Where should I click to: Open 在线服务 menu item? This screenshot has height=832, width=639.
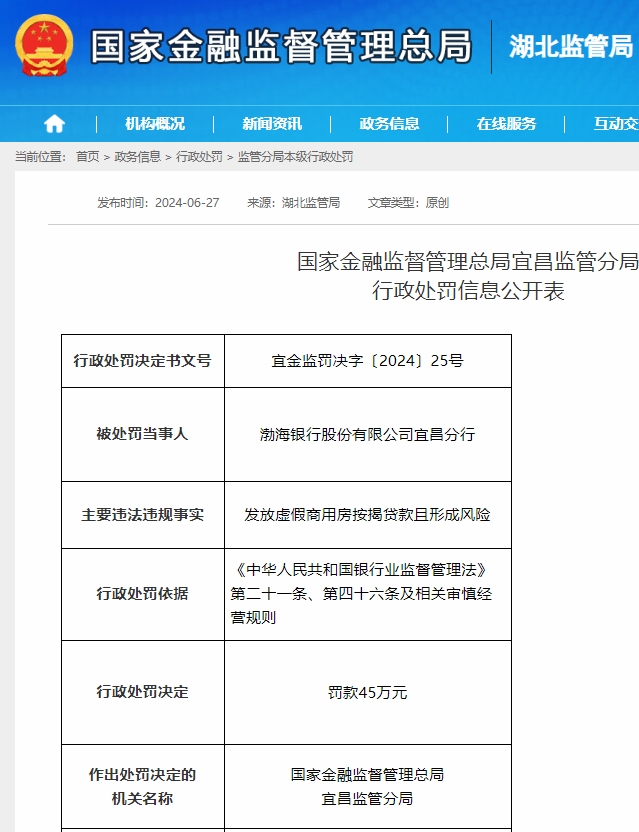pos(506,124)
